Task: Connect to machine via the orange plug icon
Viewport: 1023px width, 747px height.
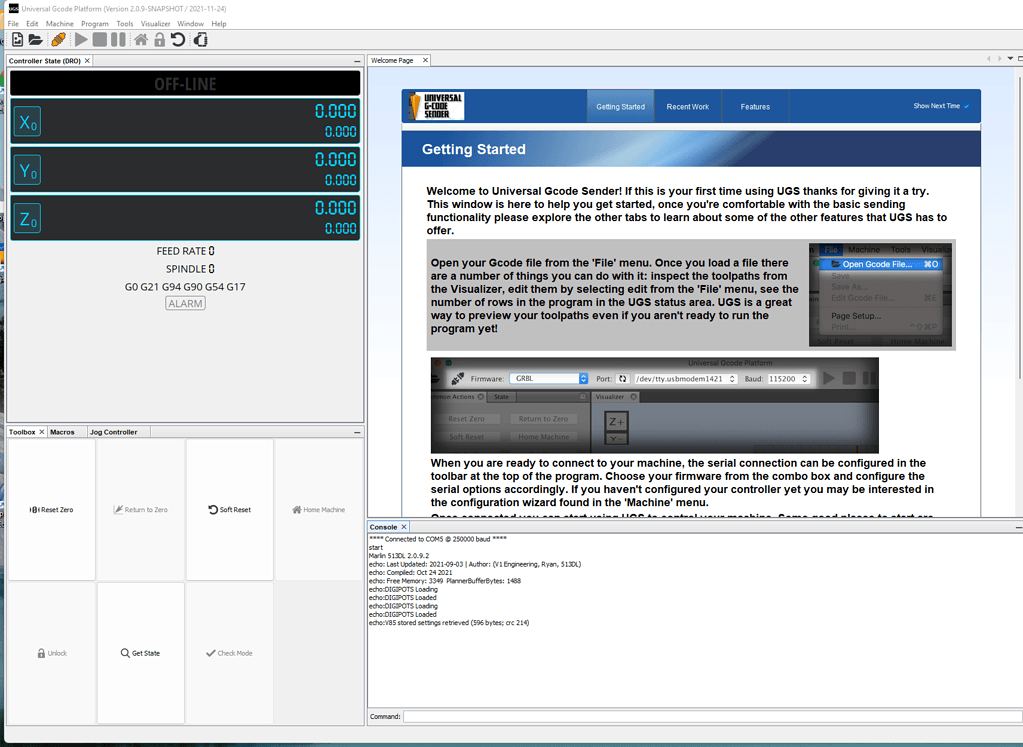Action: [60, 39]
